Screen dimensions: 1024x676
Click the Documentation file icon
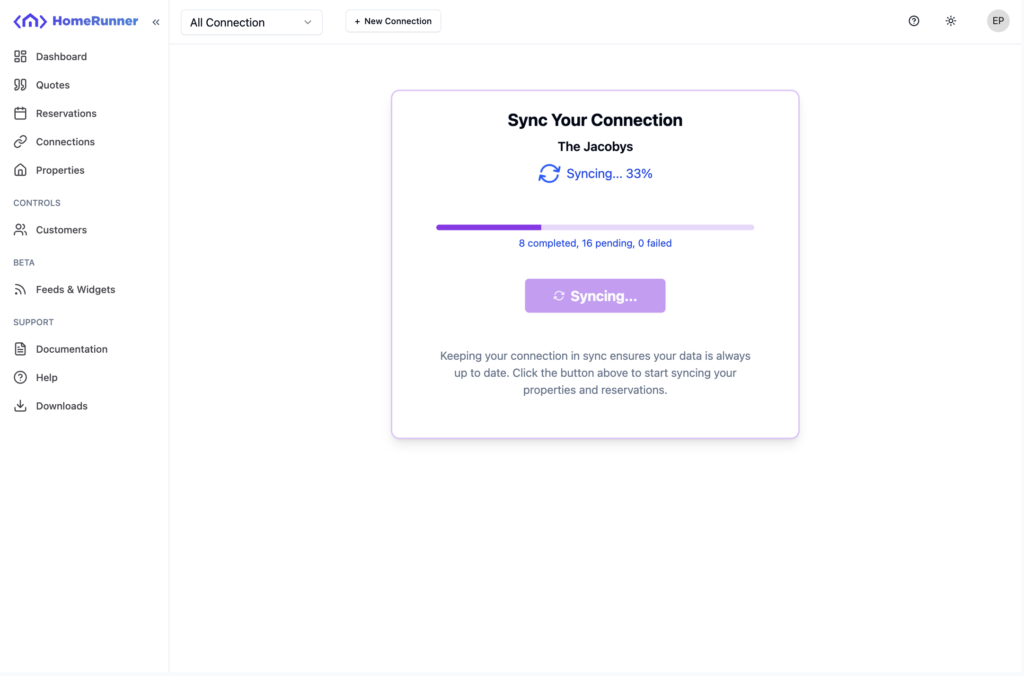[x=20, y=349]
